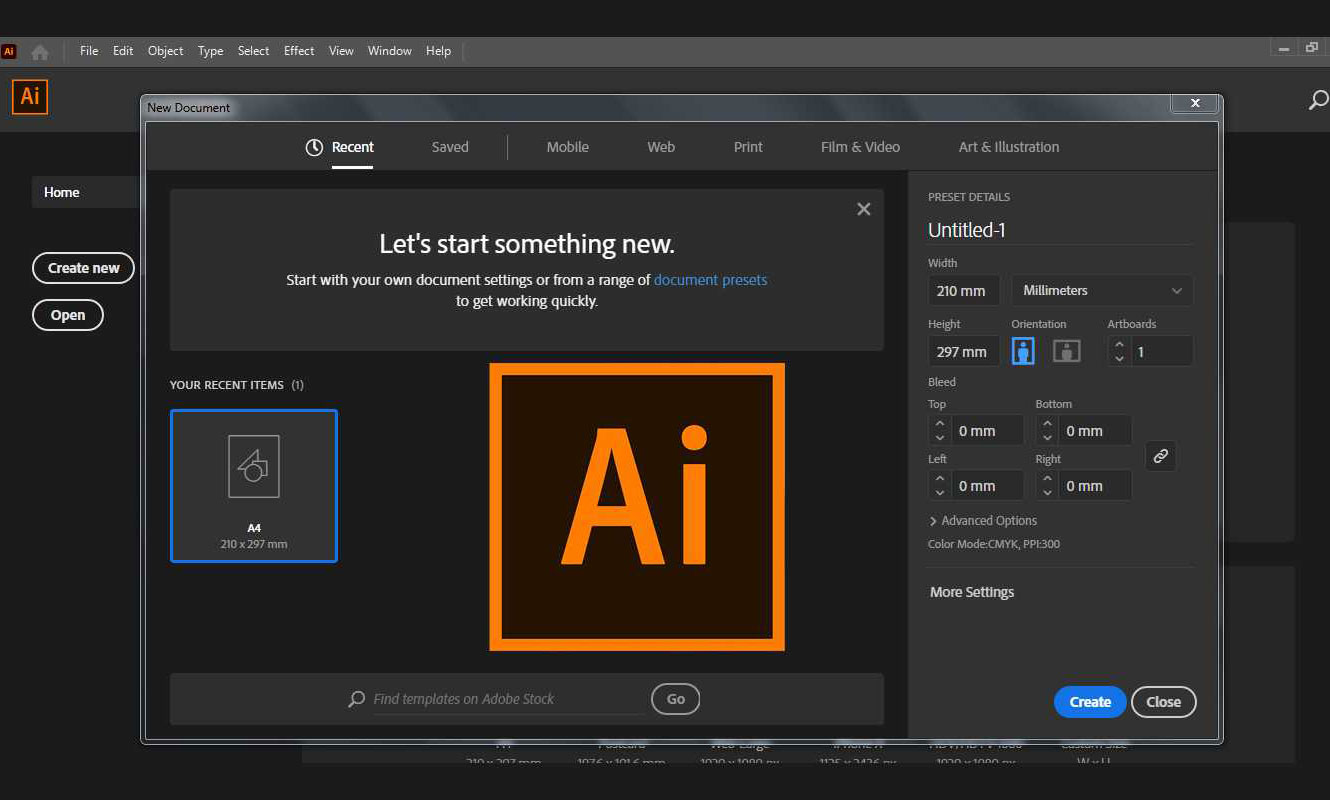Close the New Document dialog window
The image size is (1330, 800).
1195,103
